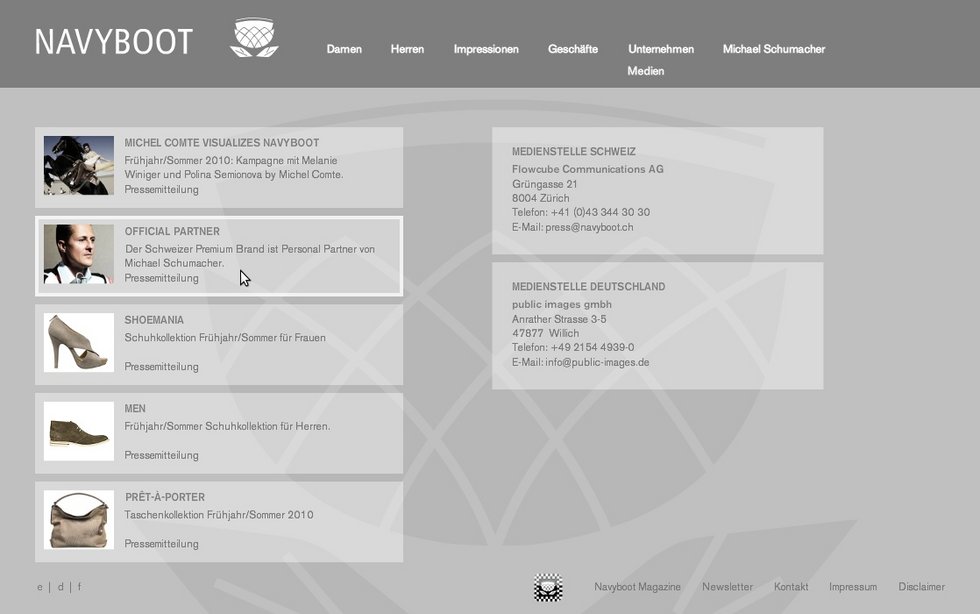Click the Michael Schumacher portrait thumbnail

(79, 254)
